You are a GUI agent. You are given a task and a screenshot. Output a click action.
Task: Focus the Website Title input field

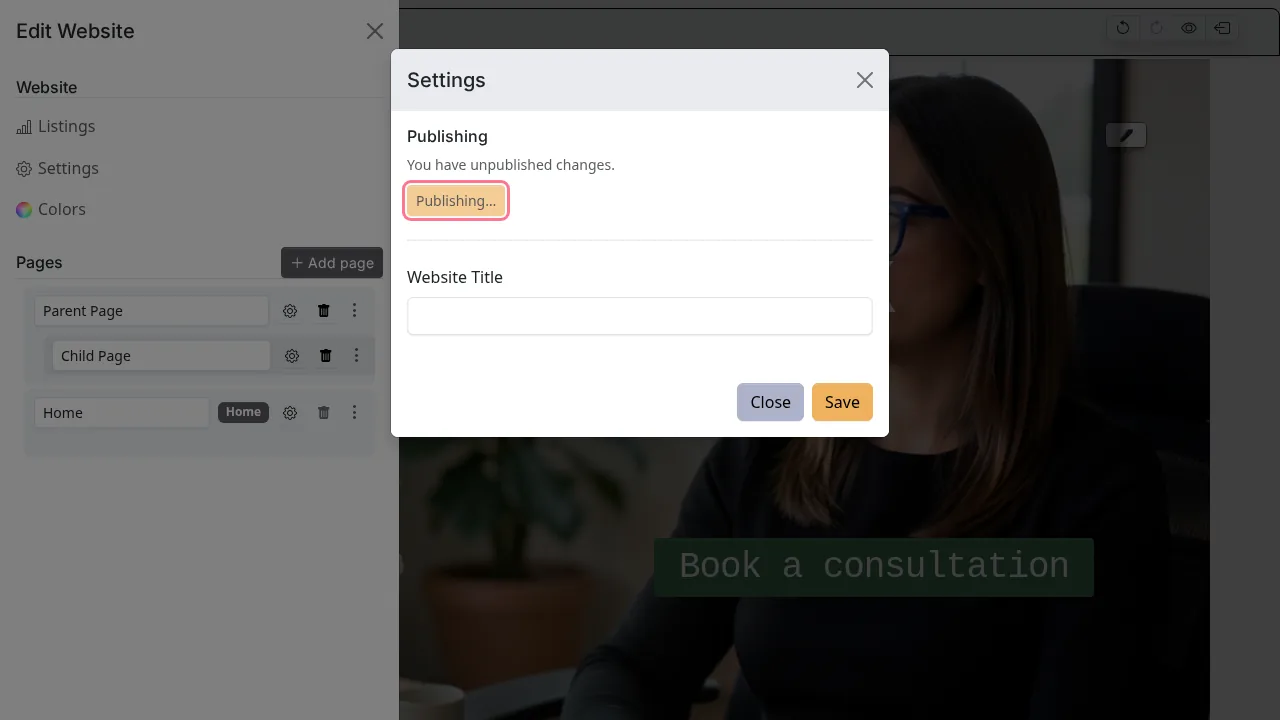pyautogui.click(x=640, y=316)
